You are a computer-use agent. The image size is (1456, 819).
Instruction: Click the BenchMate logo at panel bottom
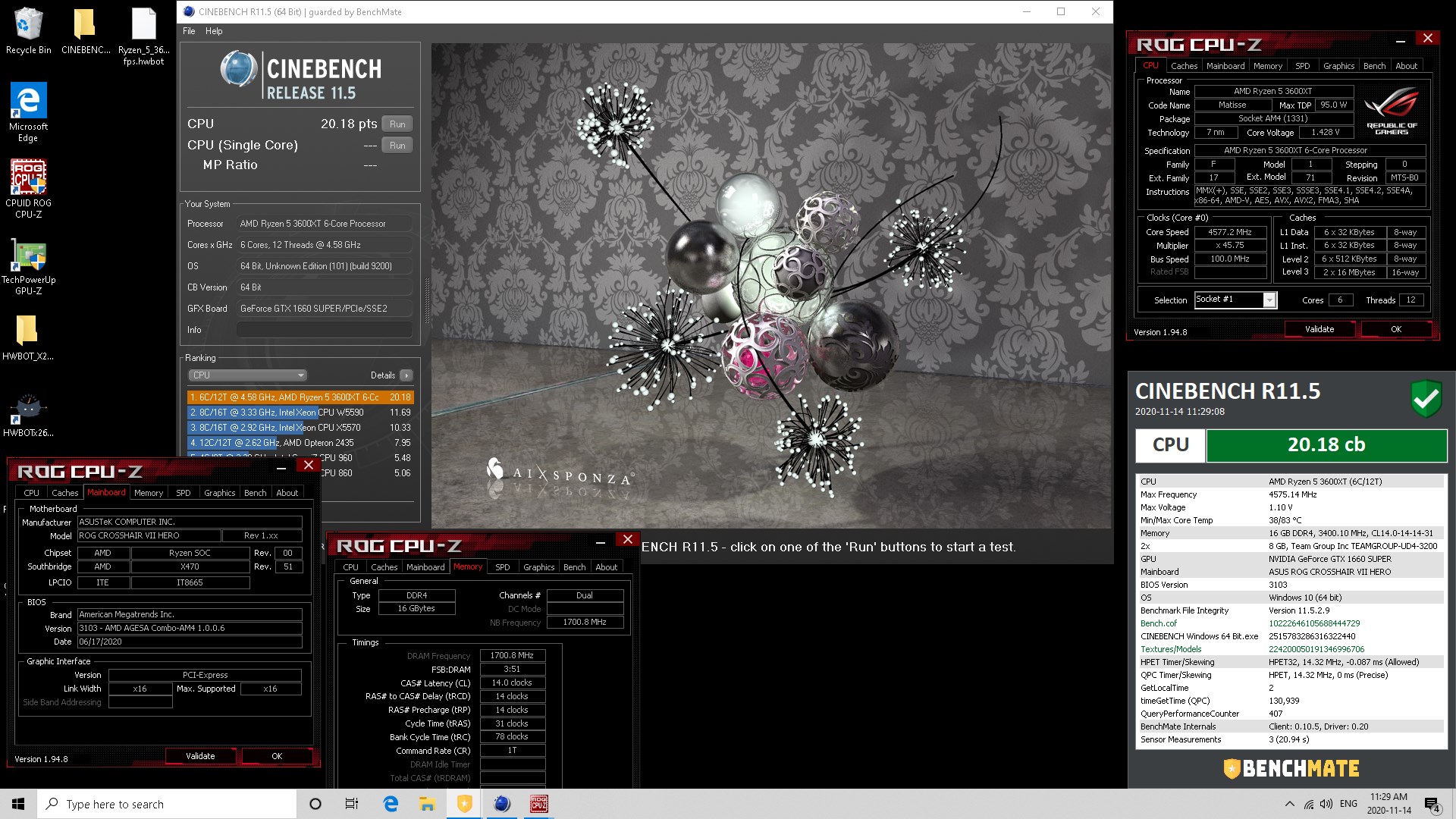click(1291, 768)
